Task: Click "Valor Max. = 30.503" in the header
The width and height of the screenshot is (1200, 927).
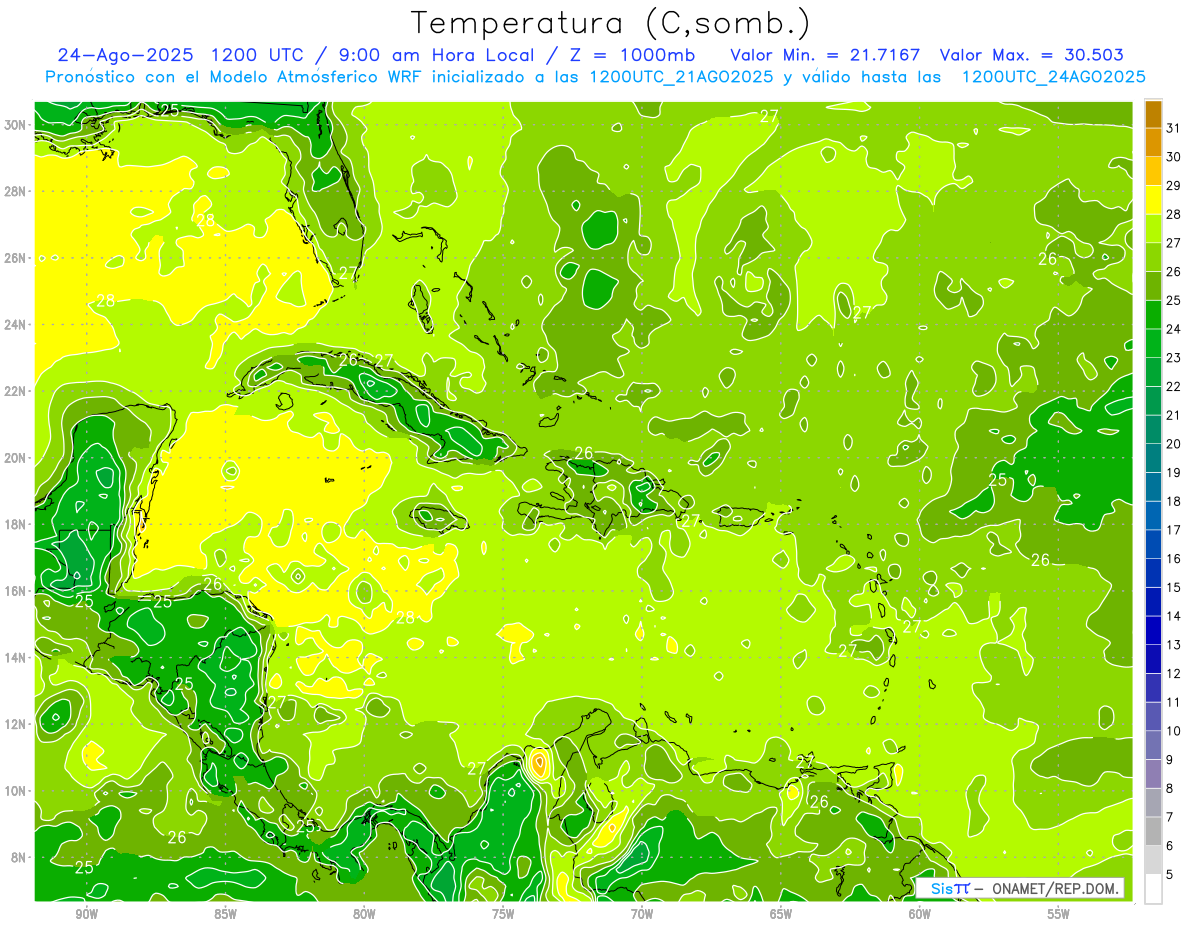Action: click(x=1032, y=55)
